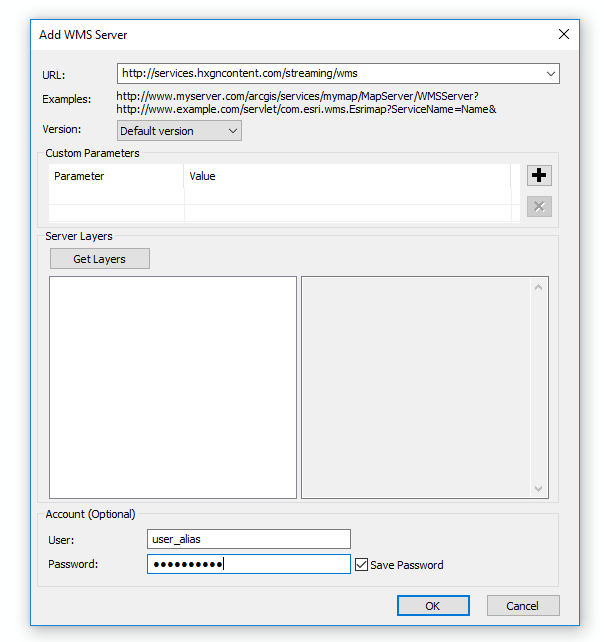Click the Value column header

pyautogui.click(x=345, y=176)
